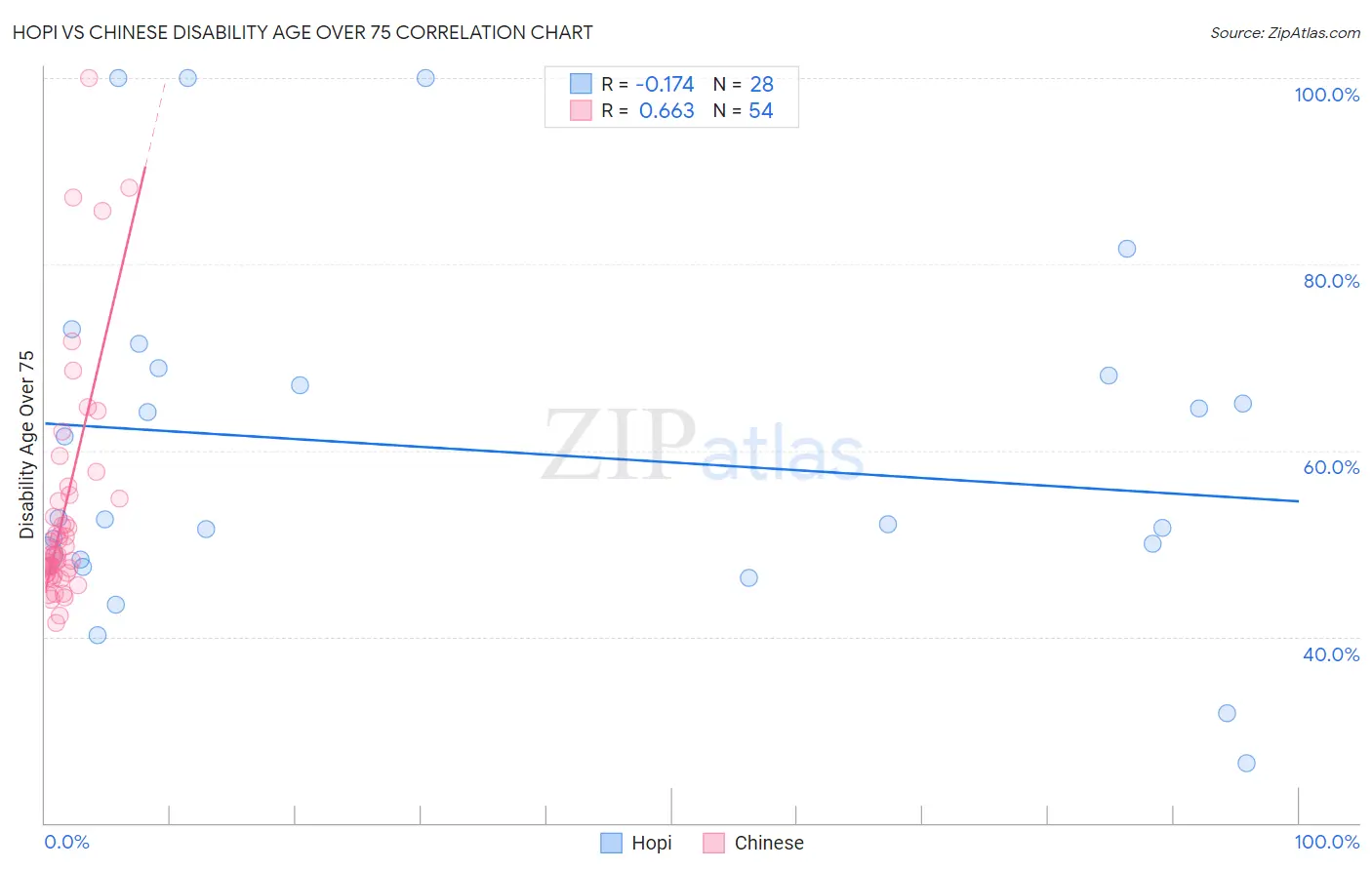The image size is (1372, 870).
Task: Click the blue Hopi regression trend line
Action: click(671, 461)
